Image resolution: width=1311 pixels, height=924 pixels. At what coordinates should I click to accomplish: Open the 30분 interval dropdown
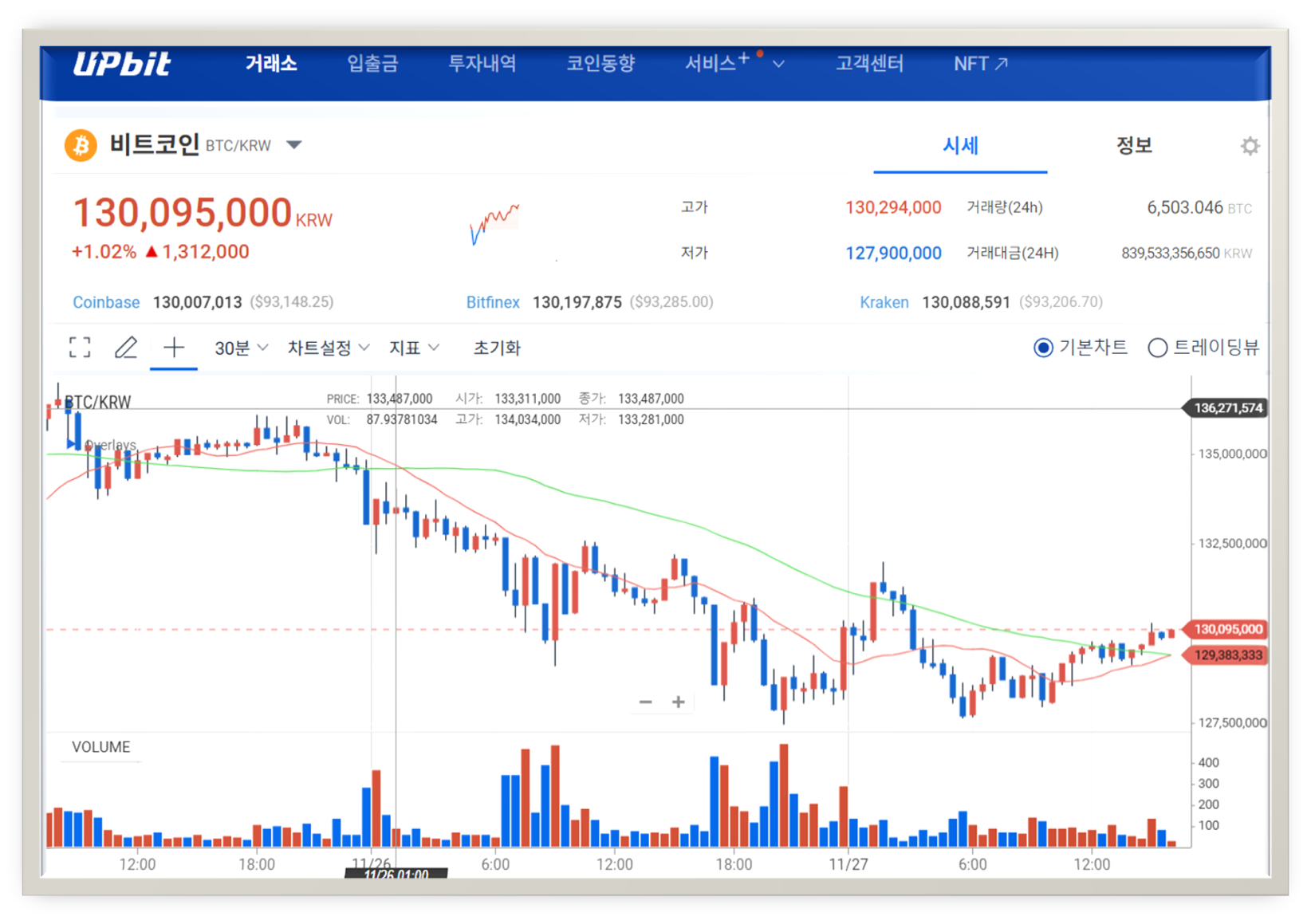click(x=241, y=348)
